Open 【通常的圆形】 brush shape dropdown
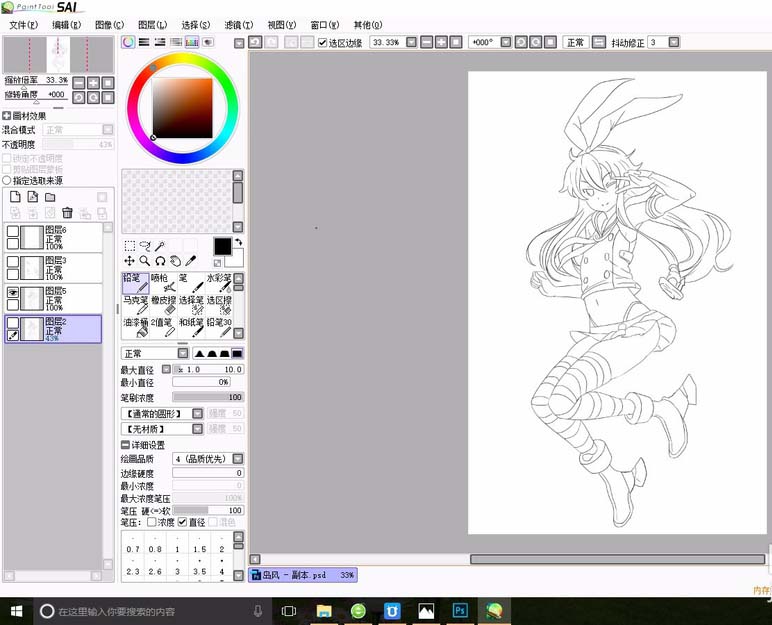This screenshot has height=625, width=772. tap(197, 413)
